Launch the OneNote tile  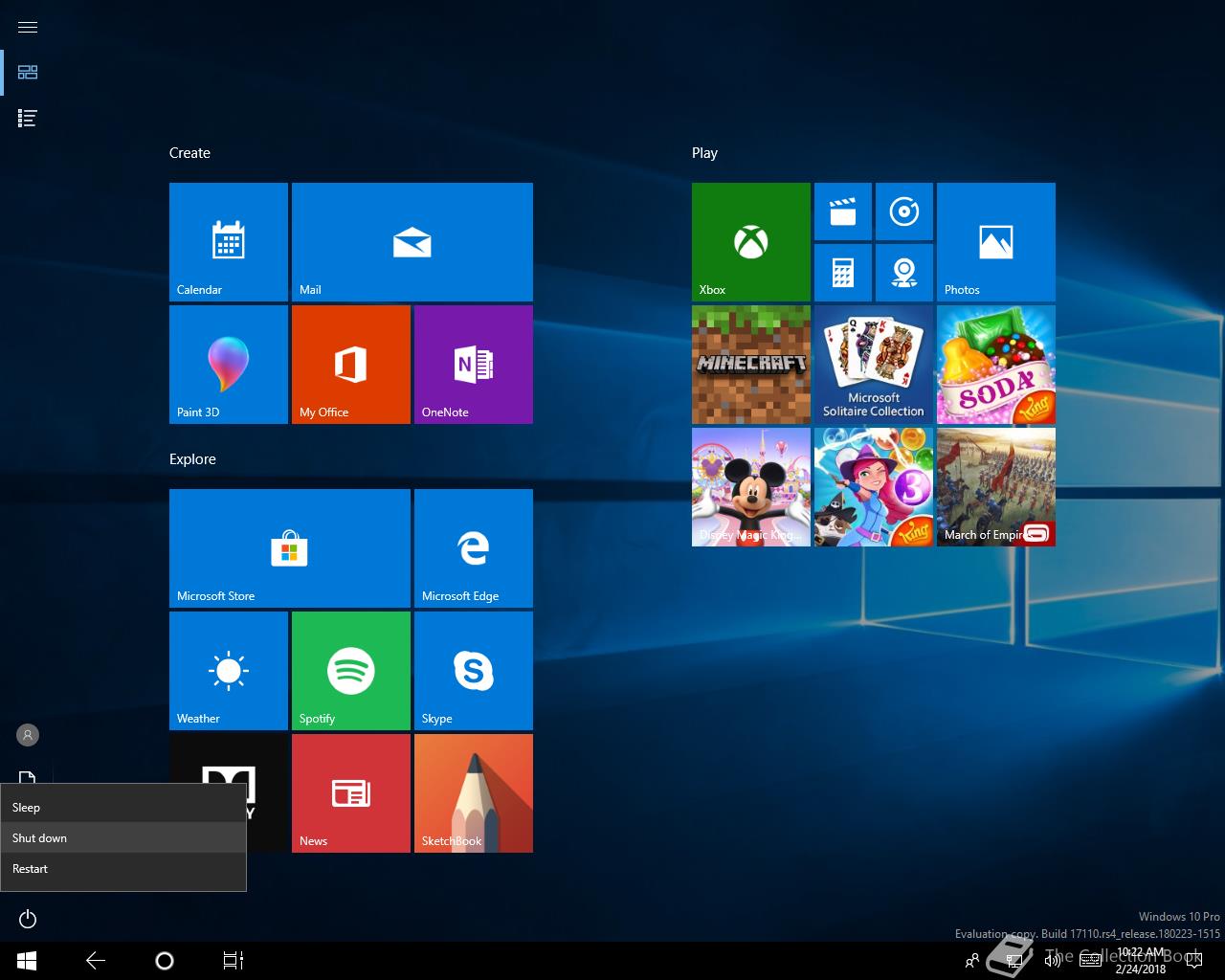[474, 365]
